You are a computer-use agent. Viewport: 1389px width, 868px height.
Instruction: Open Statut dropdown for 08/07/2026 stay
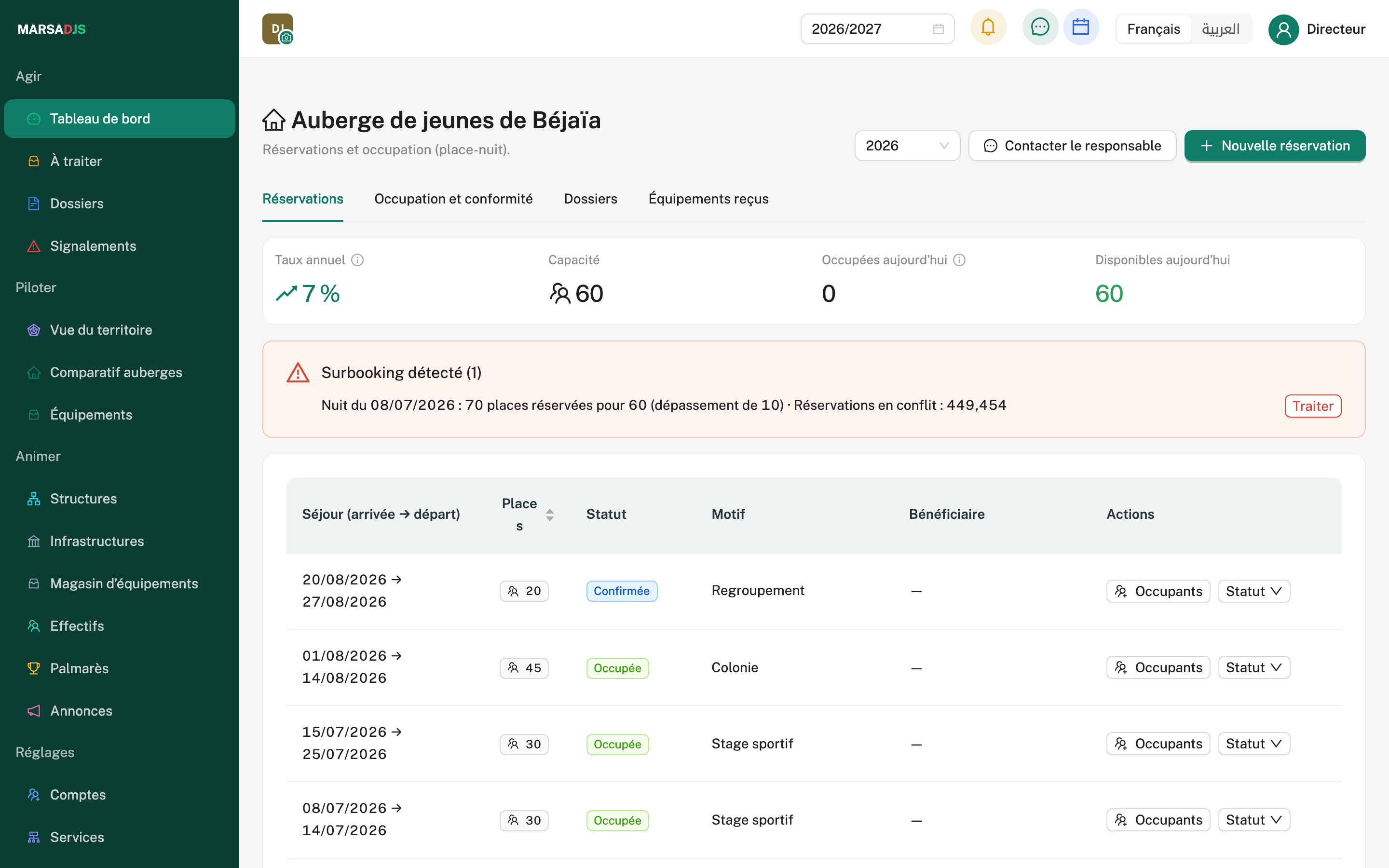(x=1253, y=820)
